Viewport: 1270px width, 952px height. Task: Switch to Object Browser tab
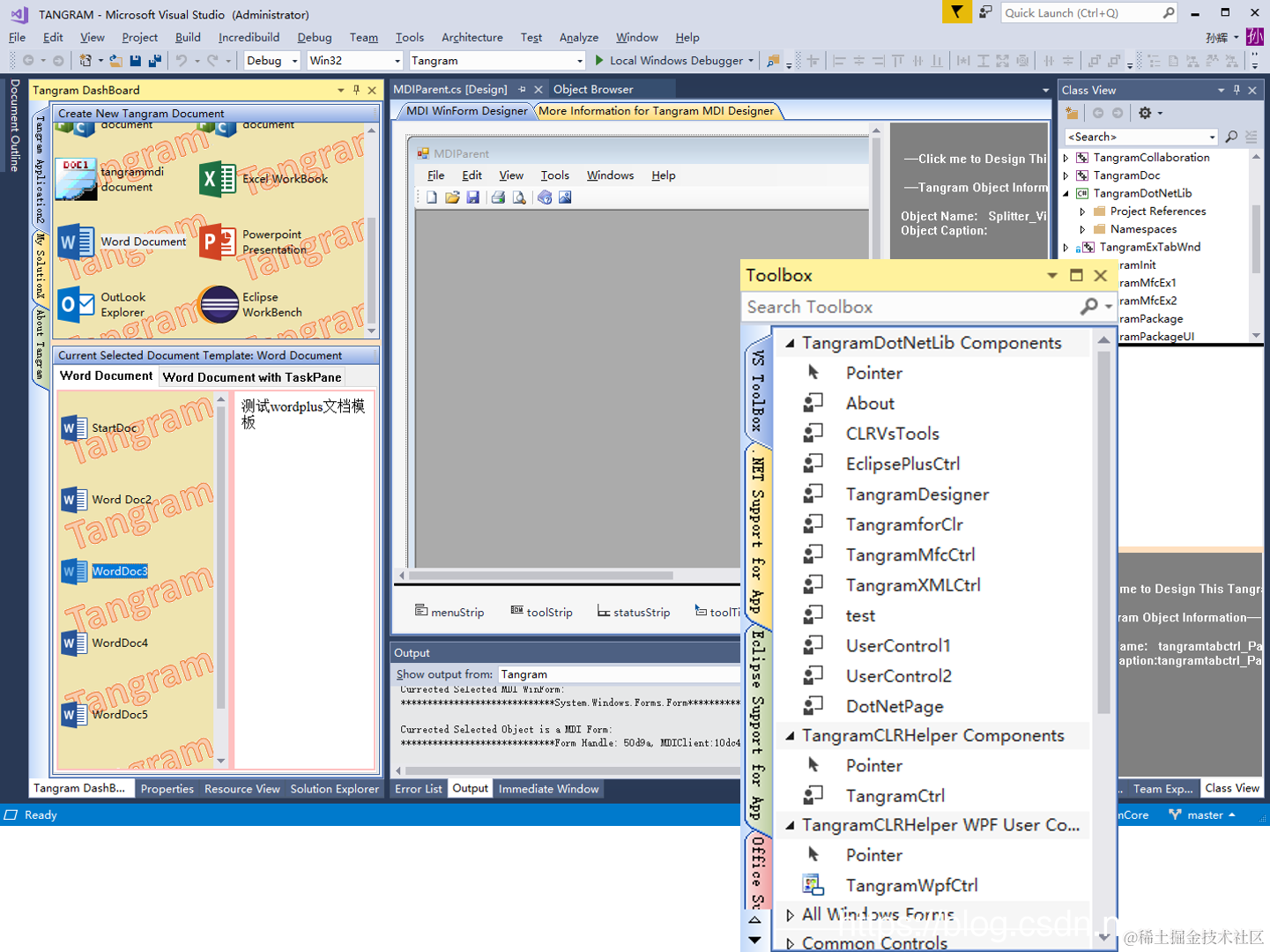[x=593, y=89]
